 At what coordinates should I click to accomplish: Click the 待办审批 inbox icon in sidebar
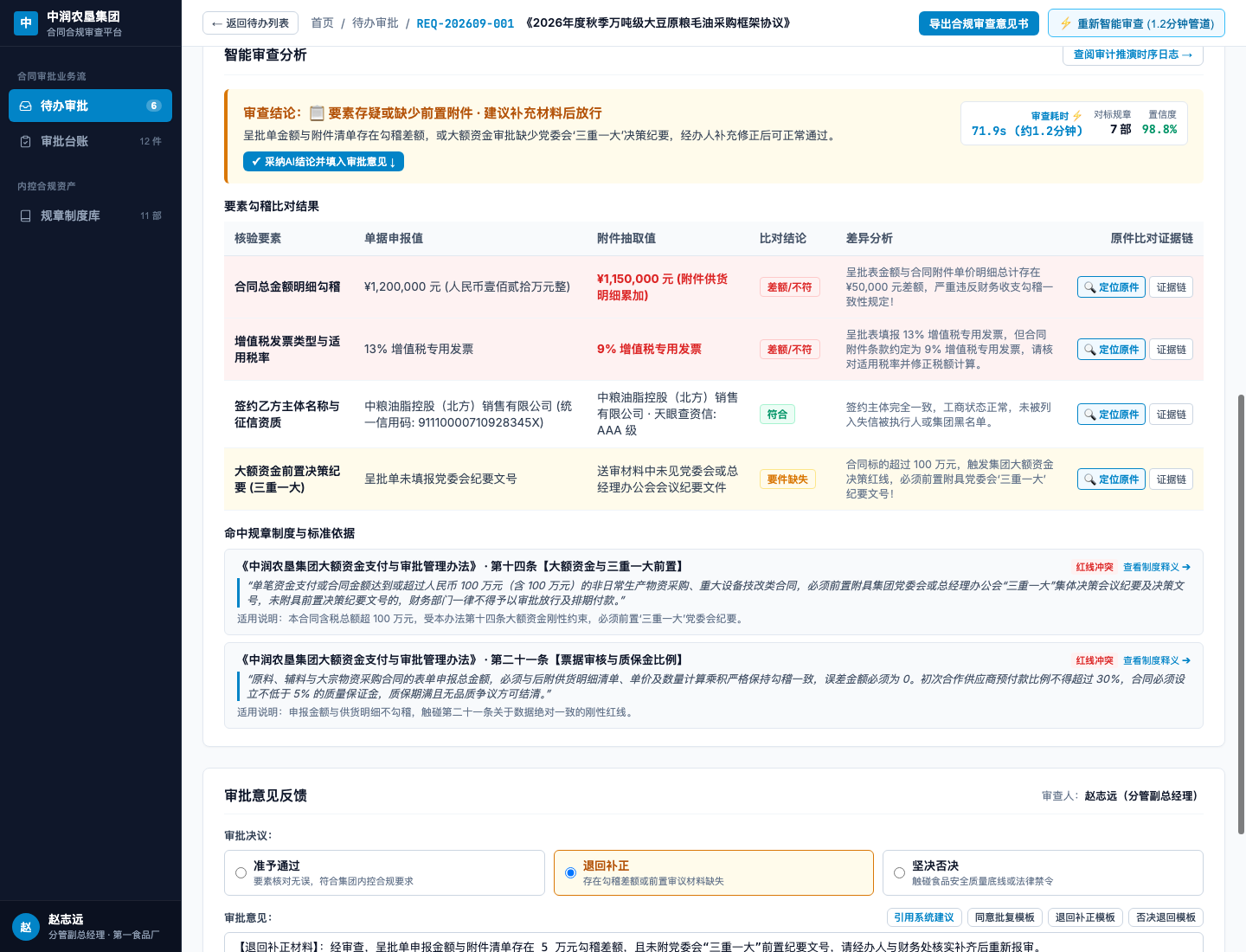[x=26, y=106]
